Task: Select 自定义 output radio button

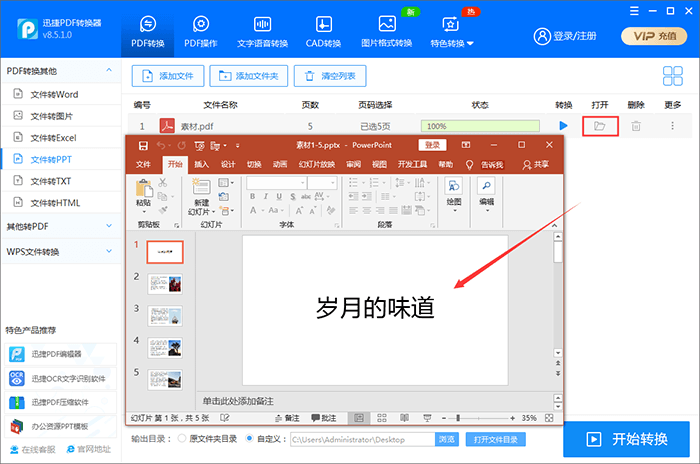Action: click(250, 439)
